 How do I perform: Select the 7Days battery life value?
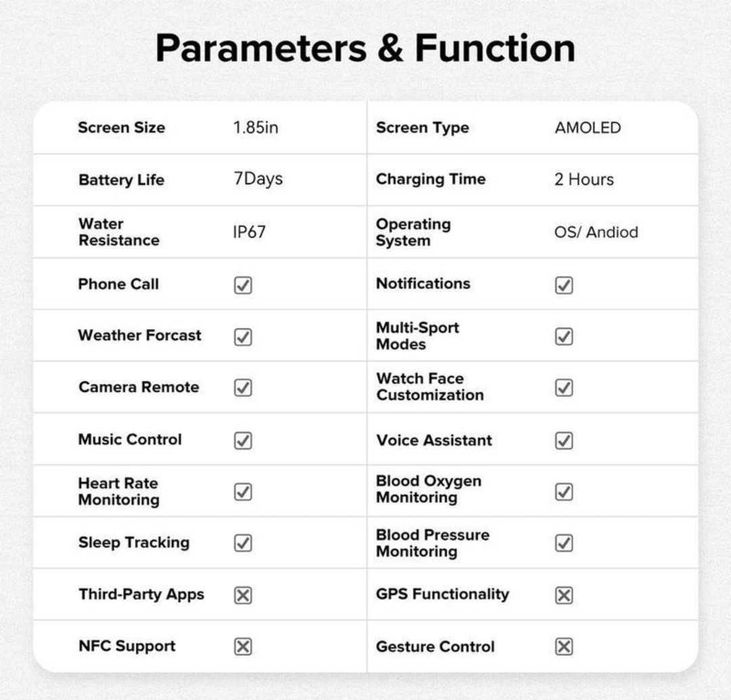pos(257,180)
